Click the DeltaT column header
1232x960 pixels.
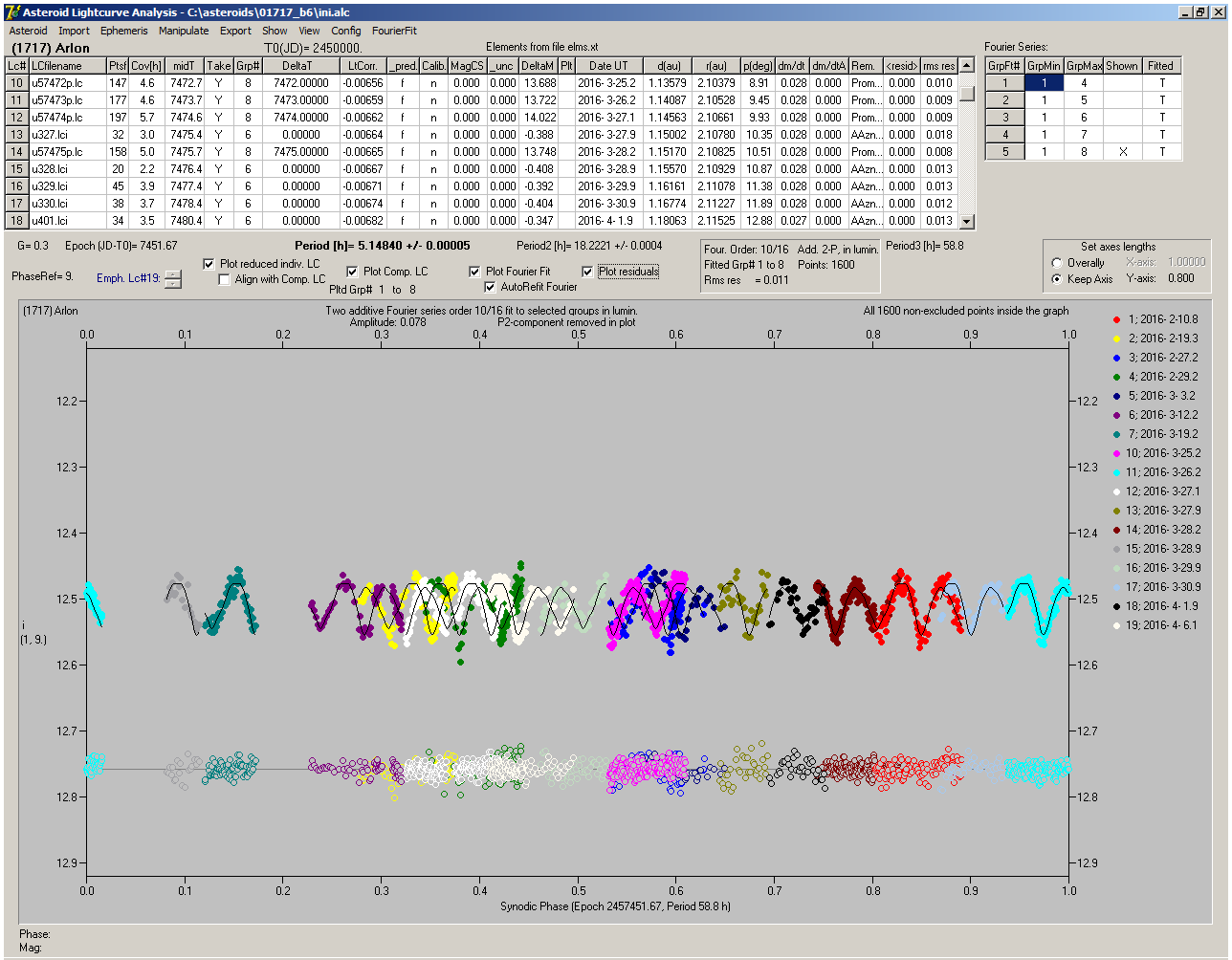tap(300, 66)
